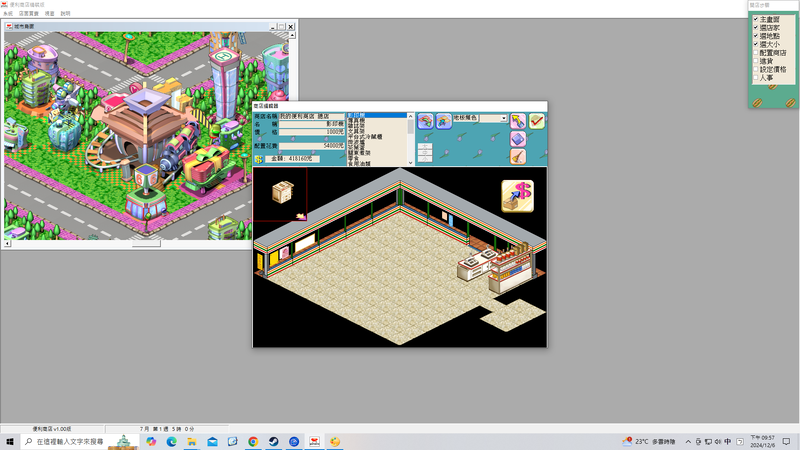The width and height of the screenshot is (800, 450).
Task: Enable the 配置商店 checkbox
Action: pyautogui.click(x=756, y=53)
